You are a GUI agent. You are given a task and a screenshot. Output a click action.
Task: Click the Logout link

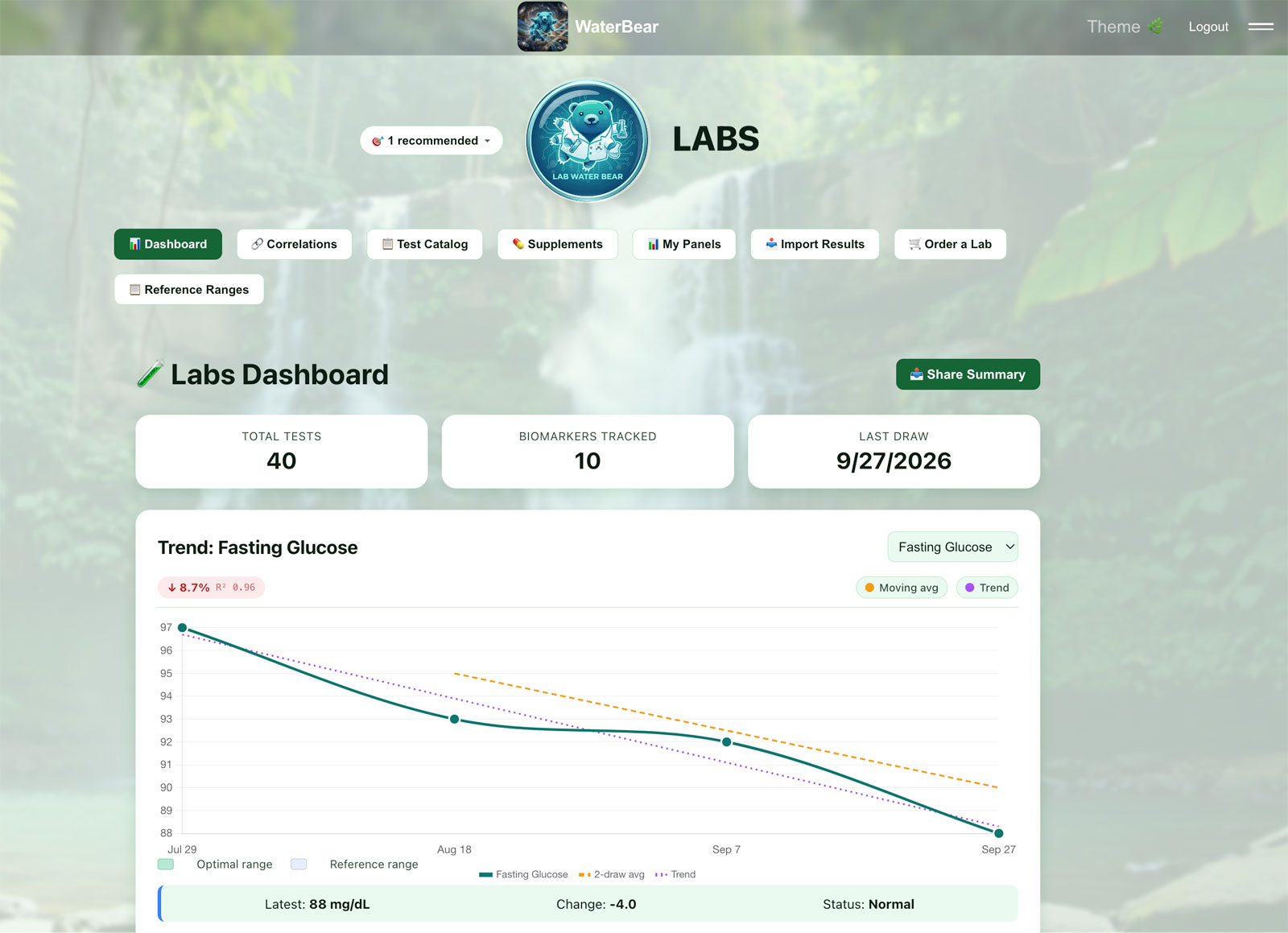(1208, 27)
